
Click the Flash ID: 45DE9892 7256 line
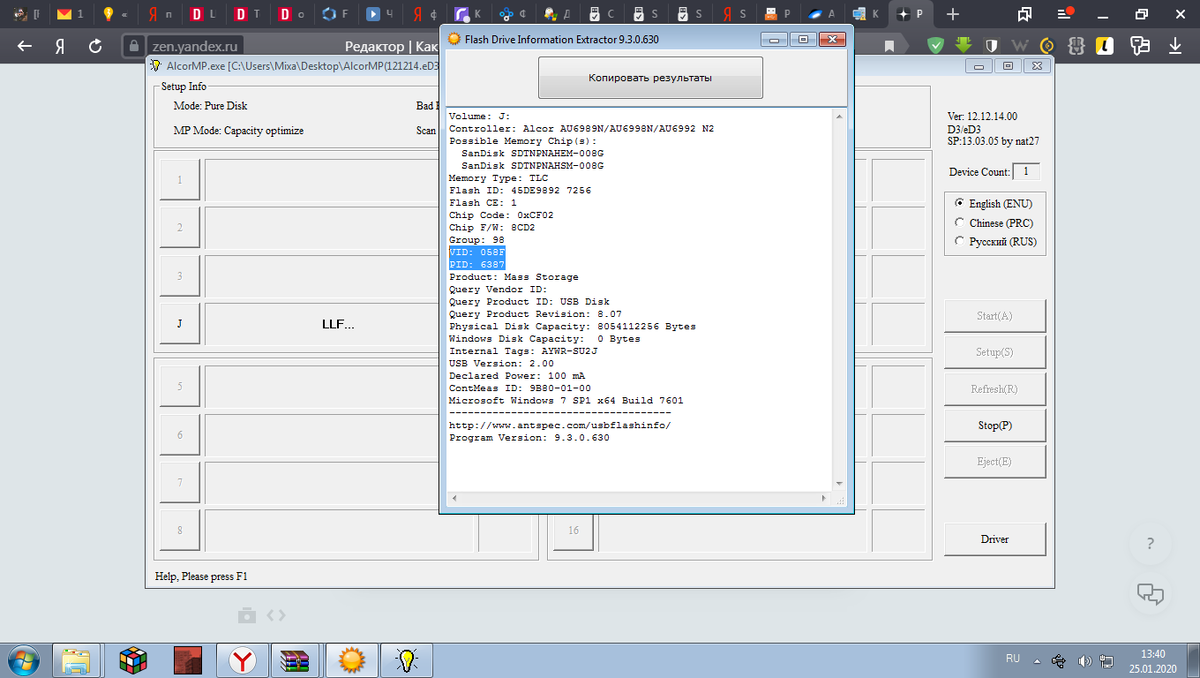tap(520, 190)
